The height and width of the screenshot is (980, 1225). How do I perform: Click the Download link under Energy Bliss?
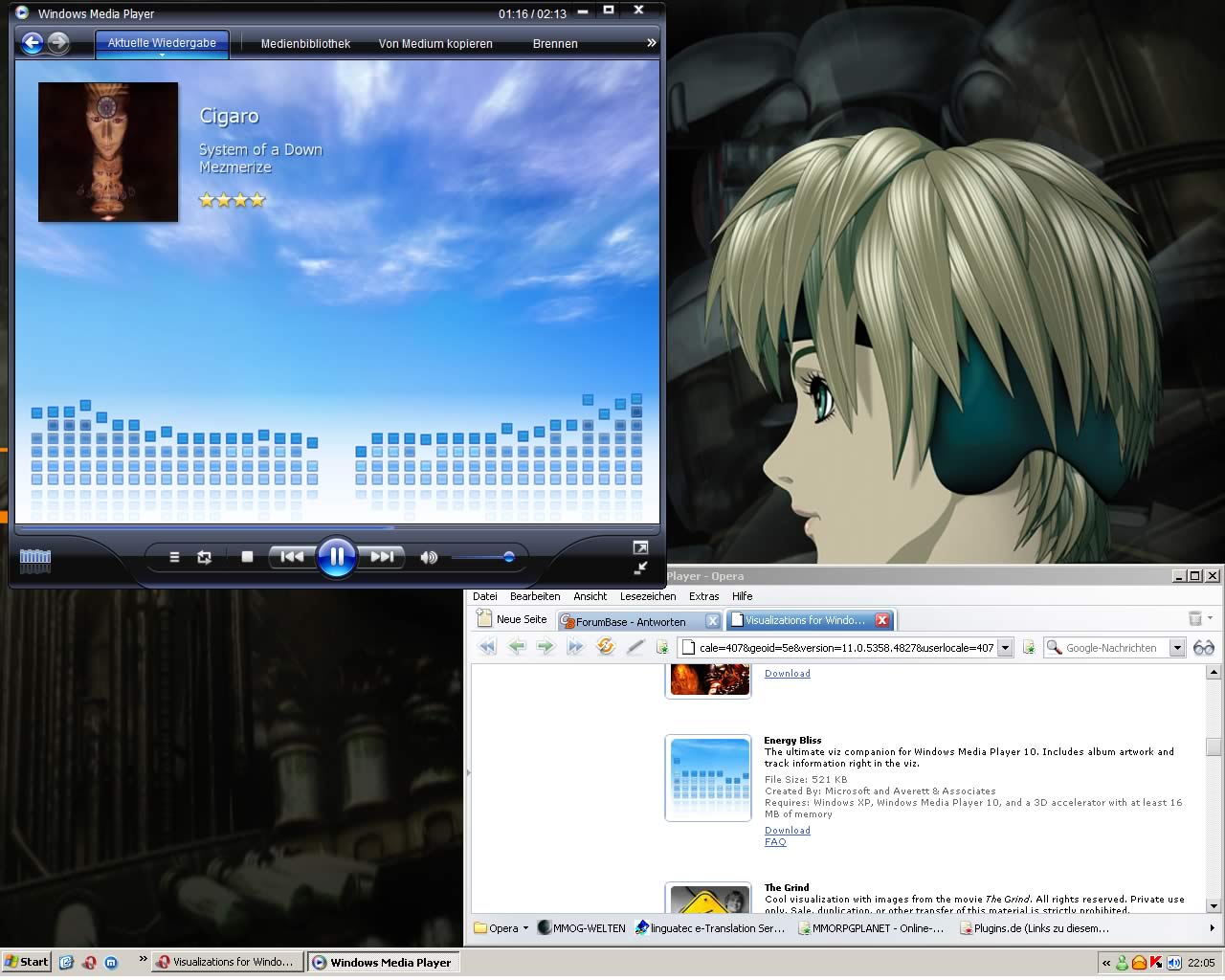coord(788,831)
